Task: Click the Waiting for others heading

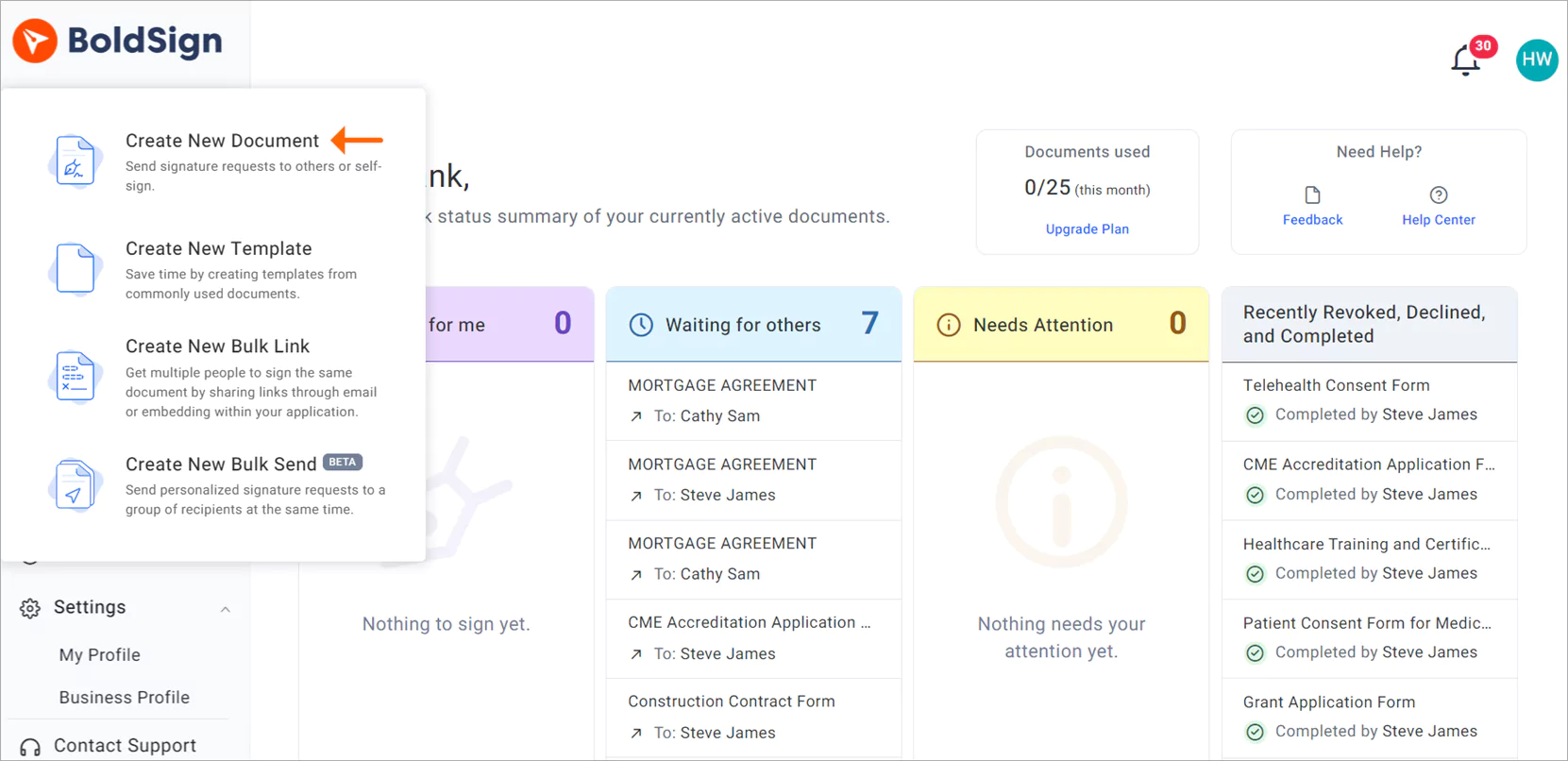Action: (x=743, y=325)
